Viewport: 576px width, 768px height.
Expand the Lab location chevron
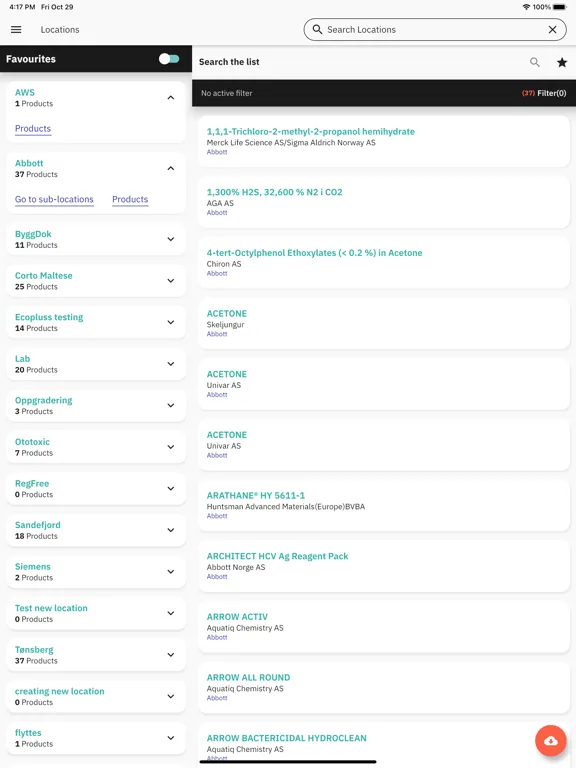pos(170,364)
